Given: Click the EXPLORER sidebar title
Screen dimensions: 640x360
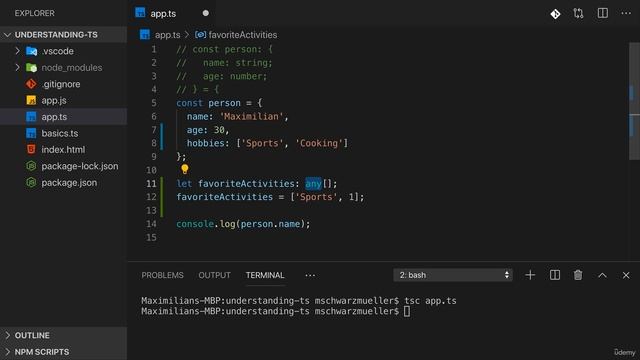Looking at the screenshot, I should pos(35,13).
